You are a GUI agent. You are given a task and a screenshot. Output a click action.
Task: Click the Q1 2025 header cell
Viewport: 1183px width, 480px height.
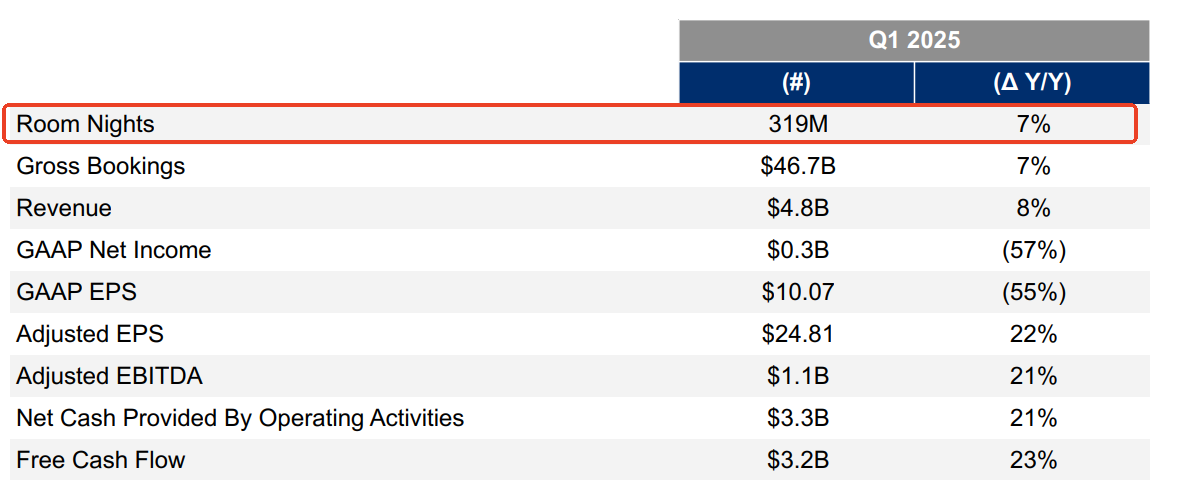click(x=914, y=40)
